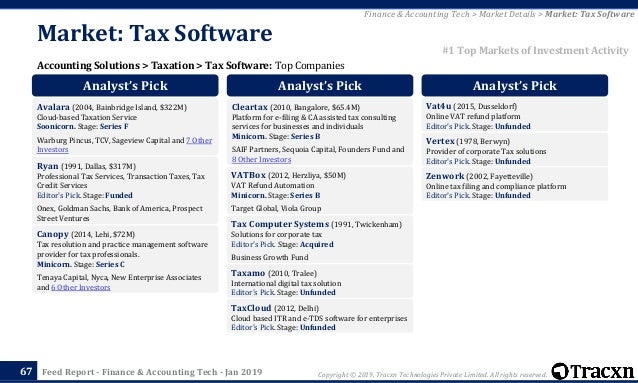
Task: Click the Ryan company name
Action: point(48,166)
